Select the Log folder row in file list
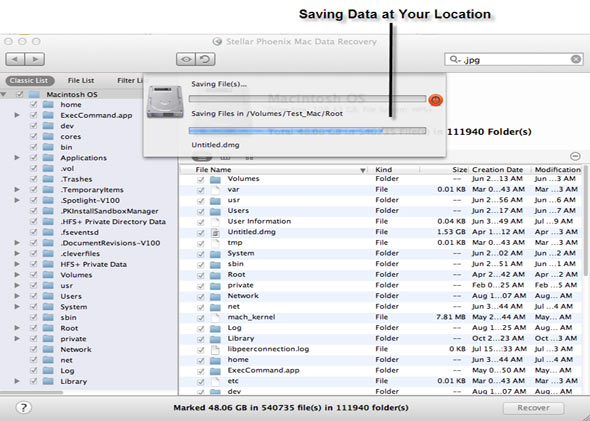 coord(381,328)
